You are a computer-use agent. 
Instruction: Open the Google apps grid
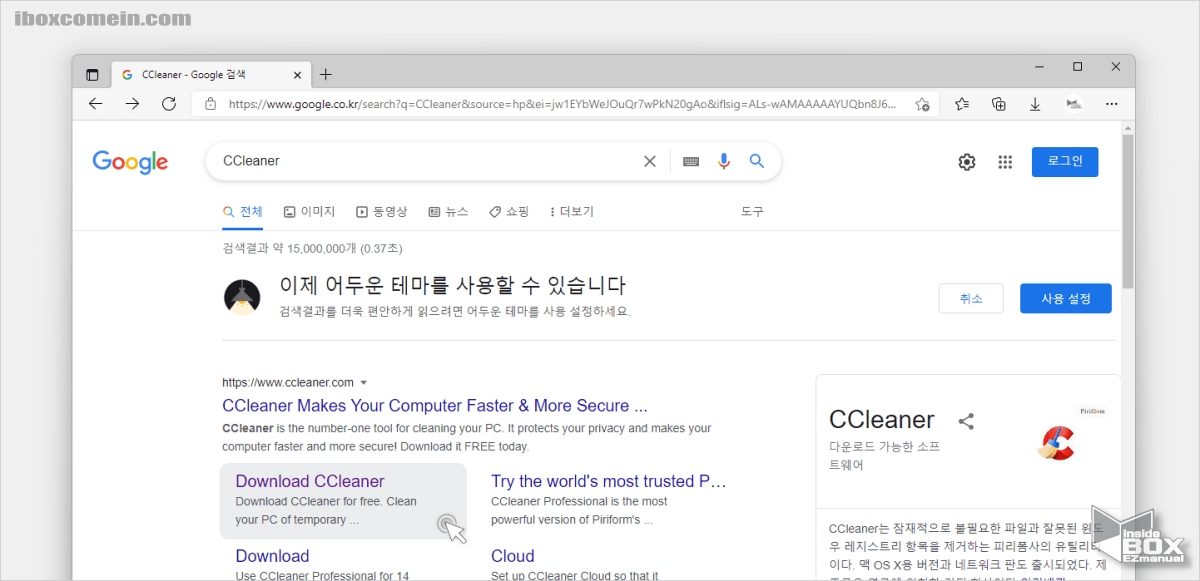click(1005, 161)
